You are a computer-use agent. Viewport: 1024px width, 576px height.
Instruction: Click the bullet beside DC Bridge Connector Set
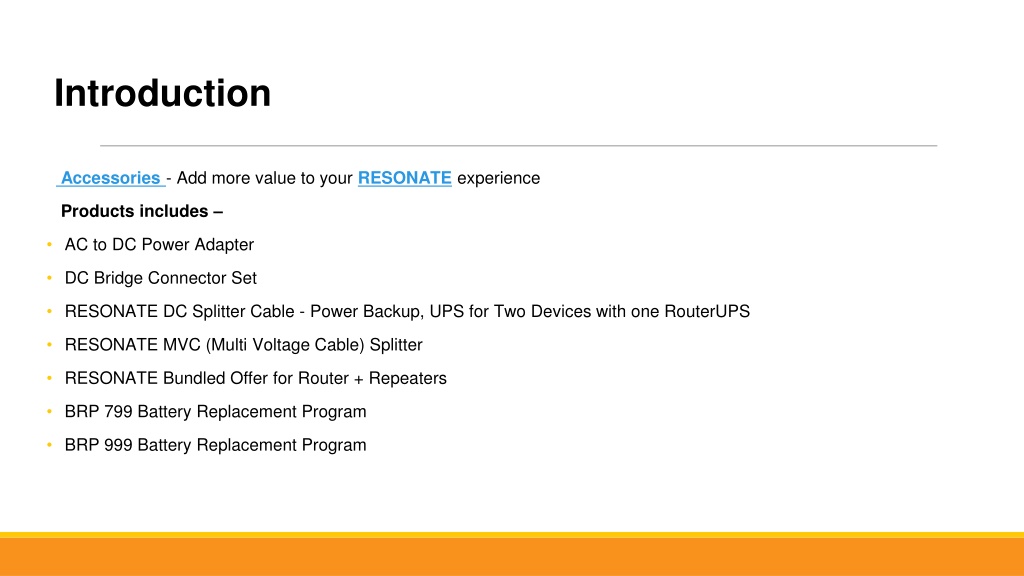[x=50, y=278]
